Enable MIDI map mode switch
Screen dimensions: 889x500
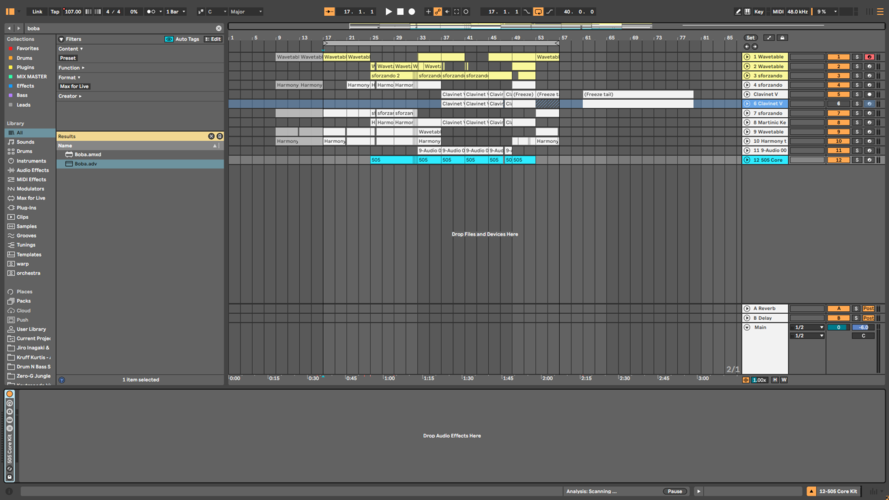coord(776,11)
